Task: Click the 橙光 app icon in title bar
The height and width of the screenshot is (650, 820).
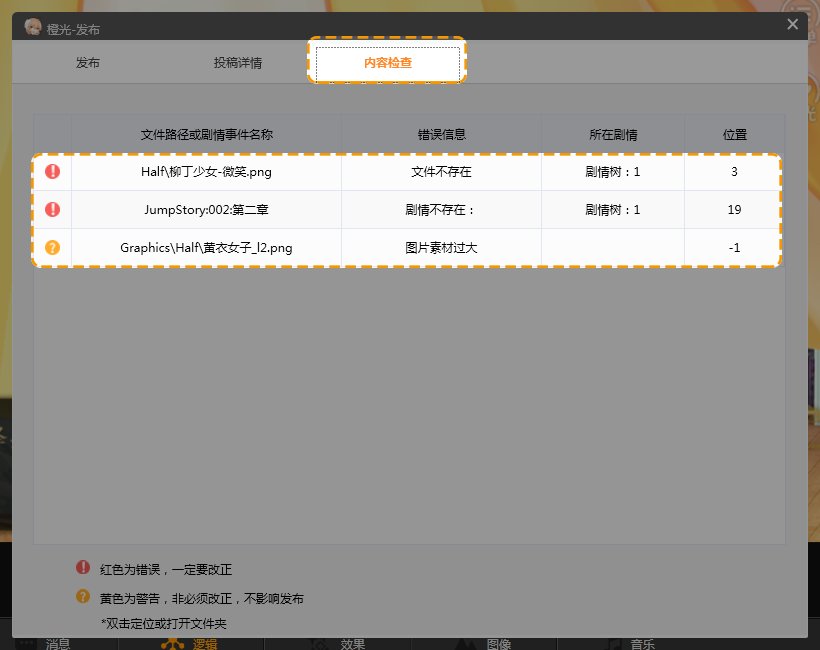Action: pyautogui.click(x=32, y=27)
